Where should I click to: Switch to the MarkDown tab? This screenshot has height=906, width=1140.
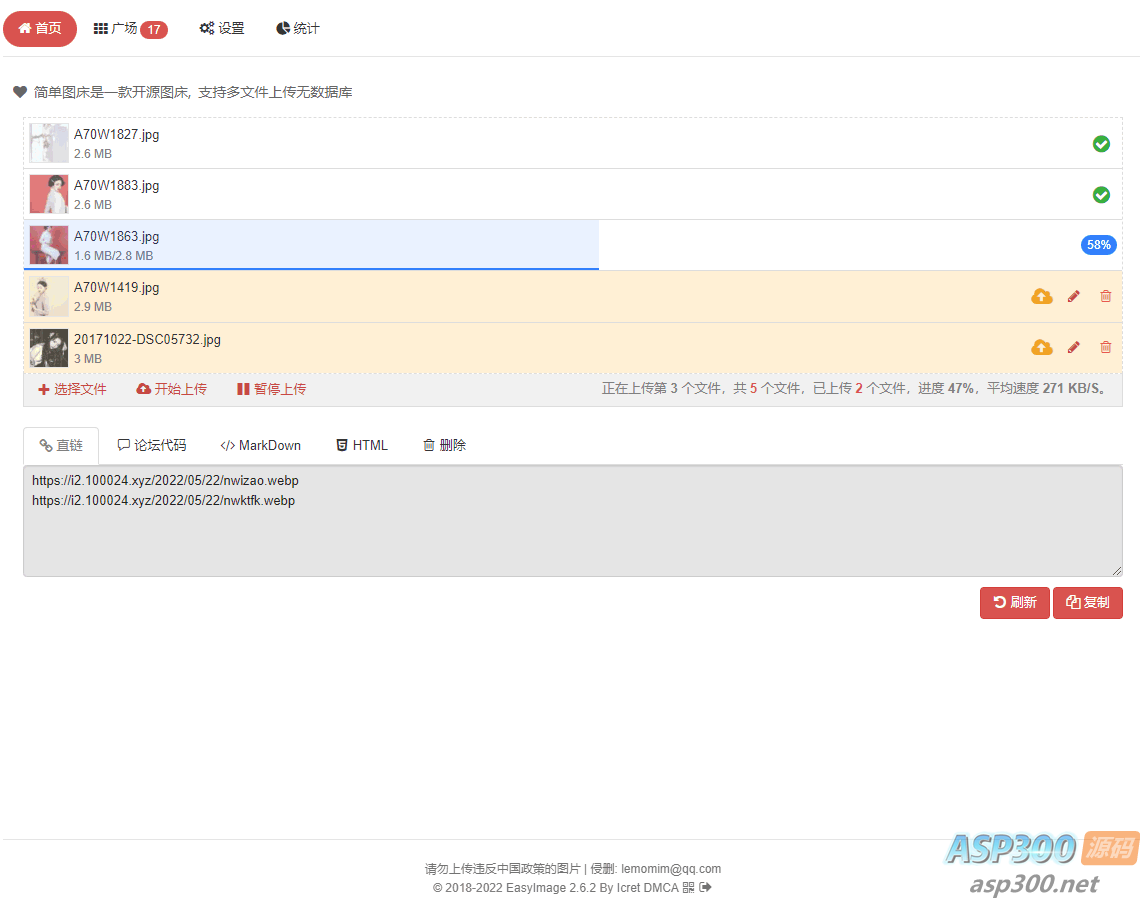pos(260,444)
